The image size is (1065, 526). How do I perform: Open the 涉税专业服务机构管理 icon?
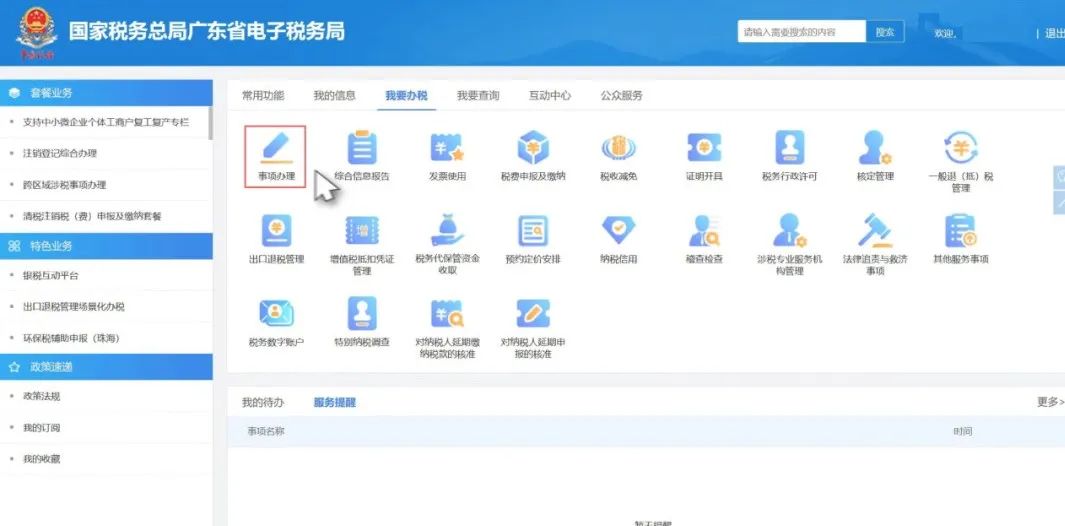[789, 245]
